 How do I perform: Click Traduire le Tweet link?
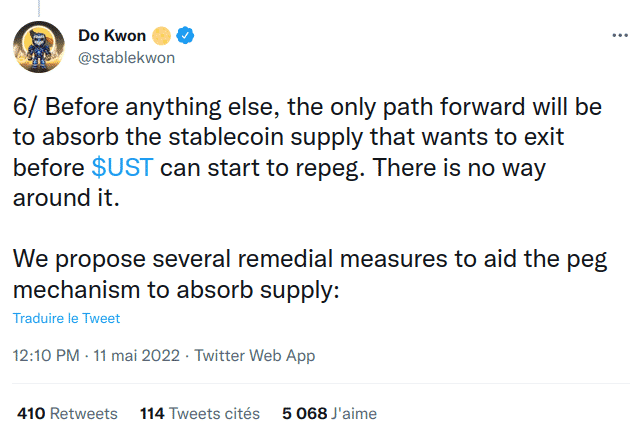pyautogui.click(x=66, y=318)
